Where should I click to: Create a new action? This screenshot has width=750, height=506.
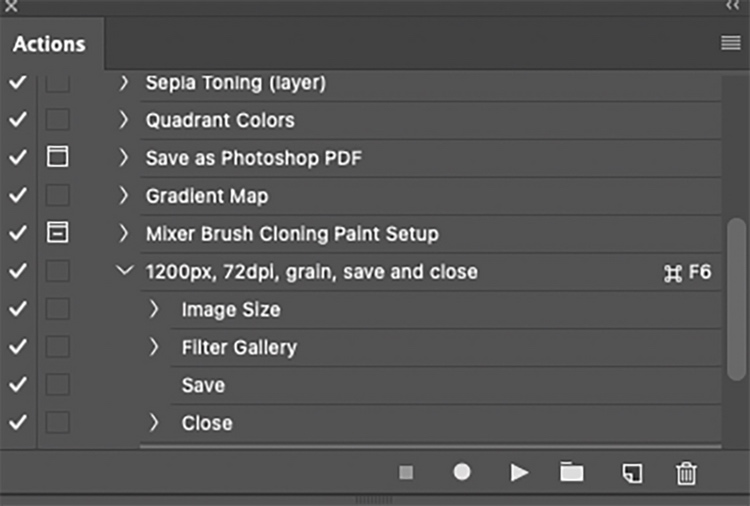pos(630,473)
